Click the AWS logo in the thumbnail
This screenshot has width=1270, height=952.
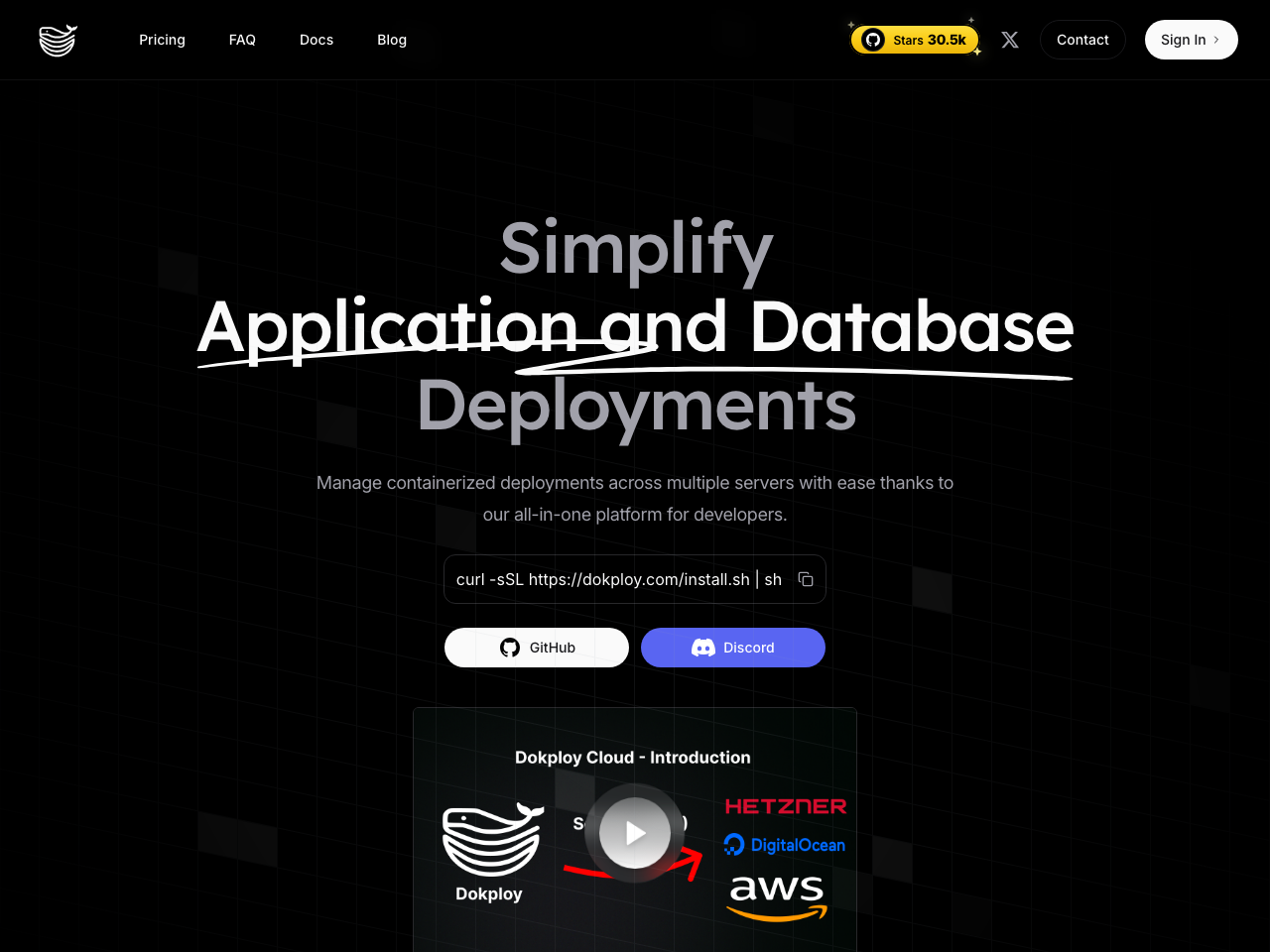(x=775, y=898)
